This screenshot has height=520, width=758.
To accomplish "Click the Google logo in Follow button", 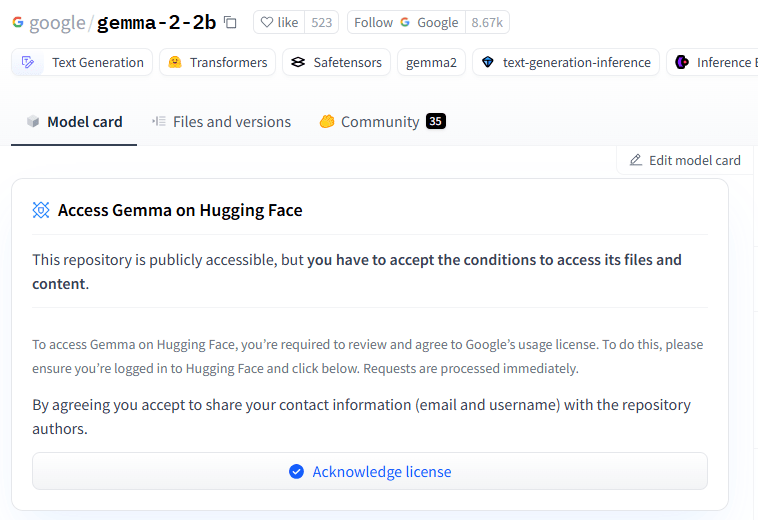I will [x=405, y=22].
